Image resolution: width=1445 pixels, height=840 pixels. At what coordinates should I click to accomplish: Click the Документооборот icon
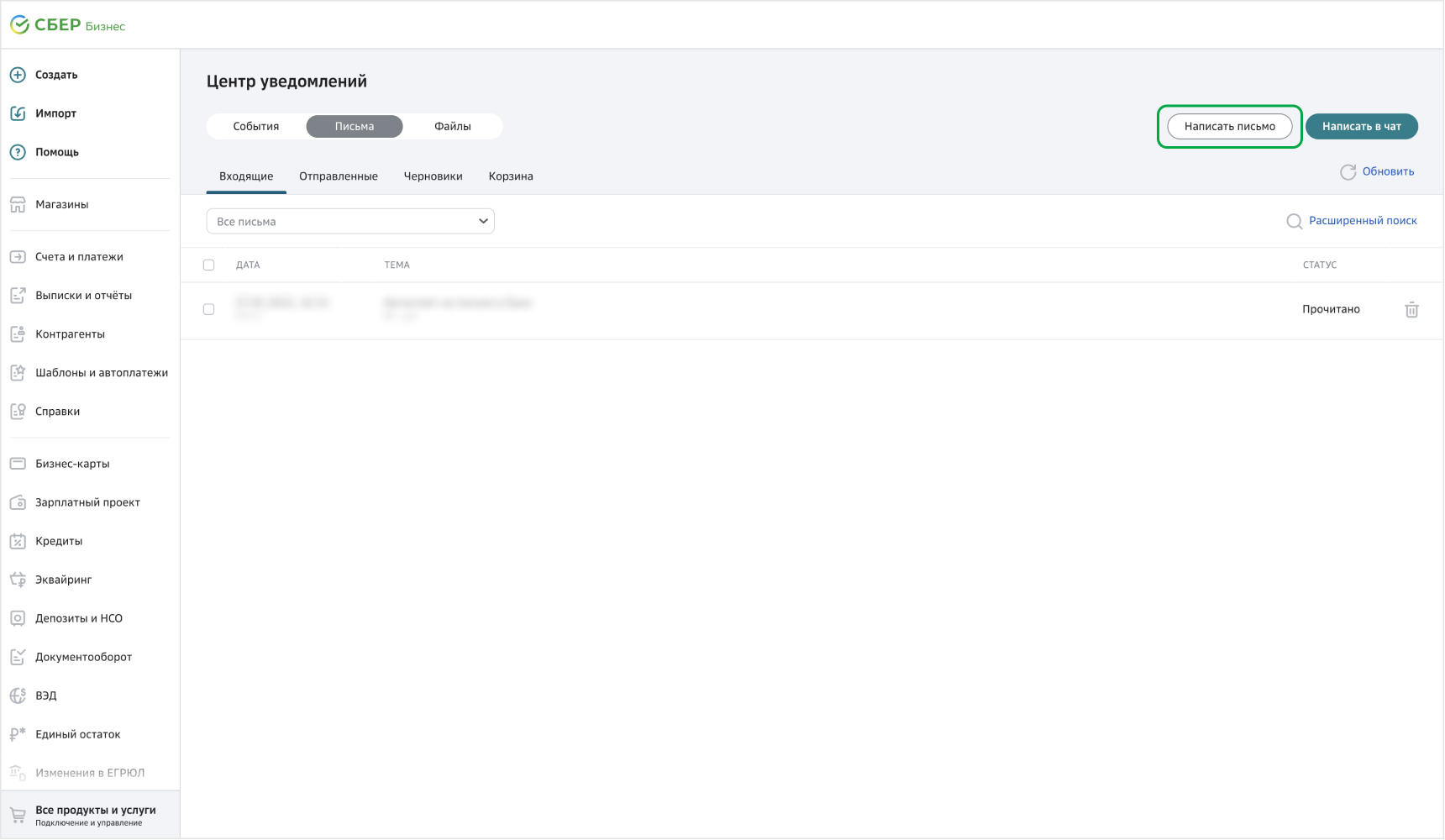point(18,657)
